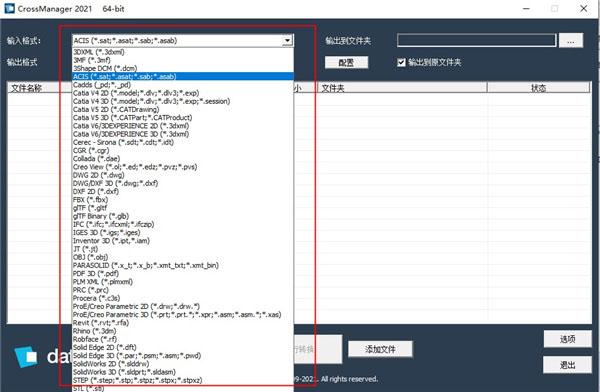
Task: Select Solid Edge 3D (*.par) format
Action: (183, 356)
